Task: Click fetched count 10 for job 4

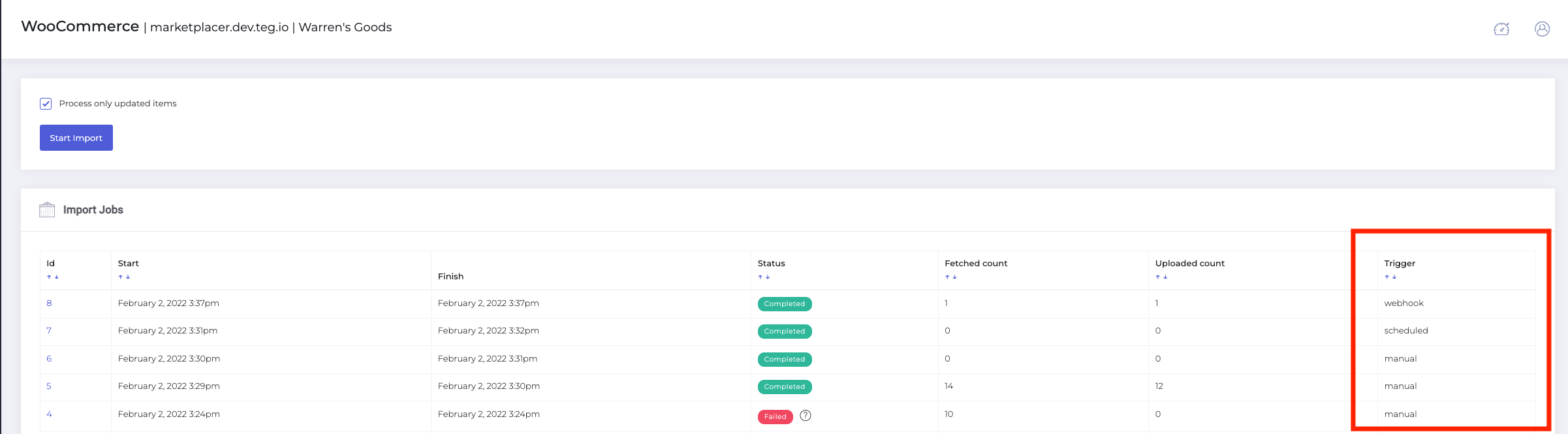Action: click(x=949, y=414)
